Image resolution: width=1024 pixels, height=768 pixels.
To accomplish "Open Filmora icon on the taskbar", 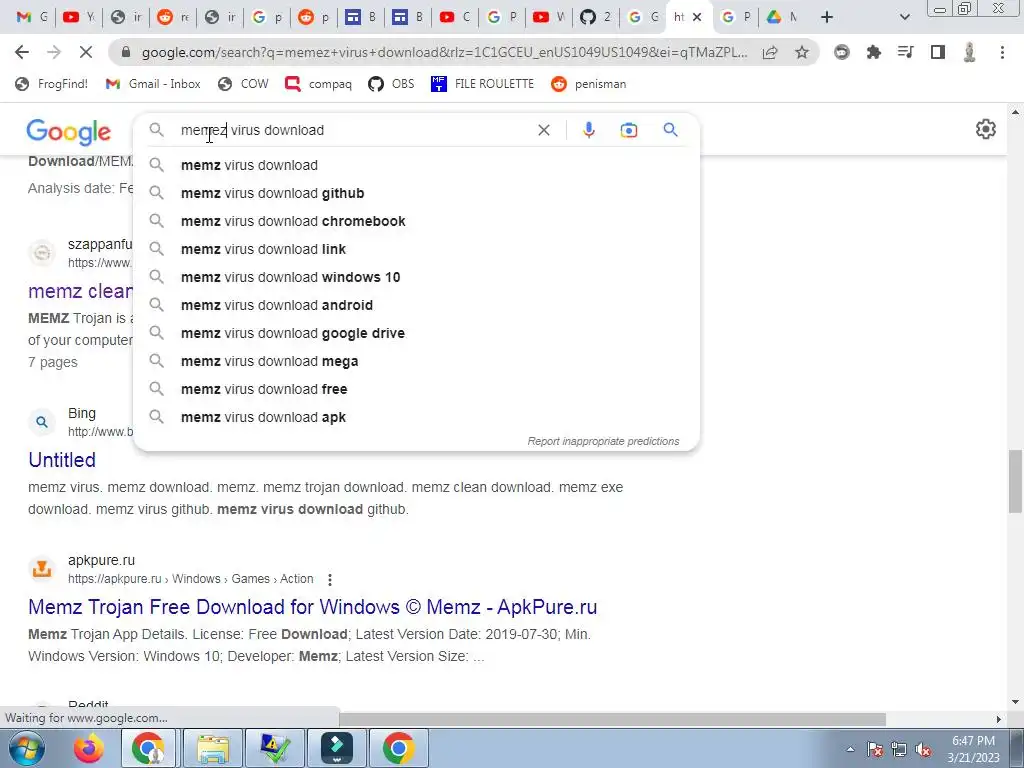I will click(x=337, y=748).
